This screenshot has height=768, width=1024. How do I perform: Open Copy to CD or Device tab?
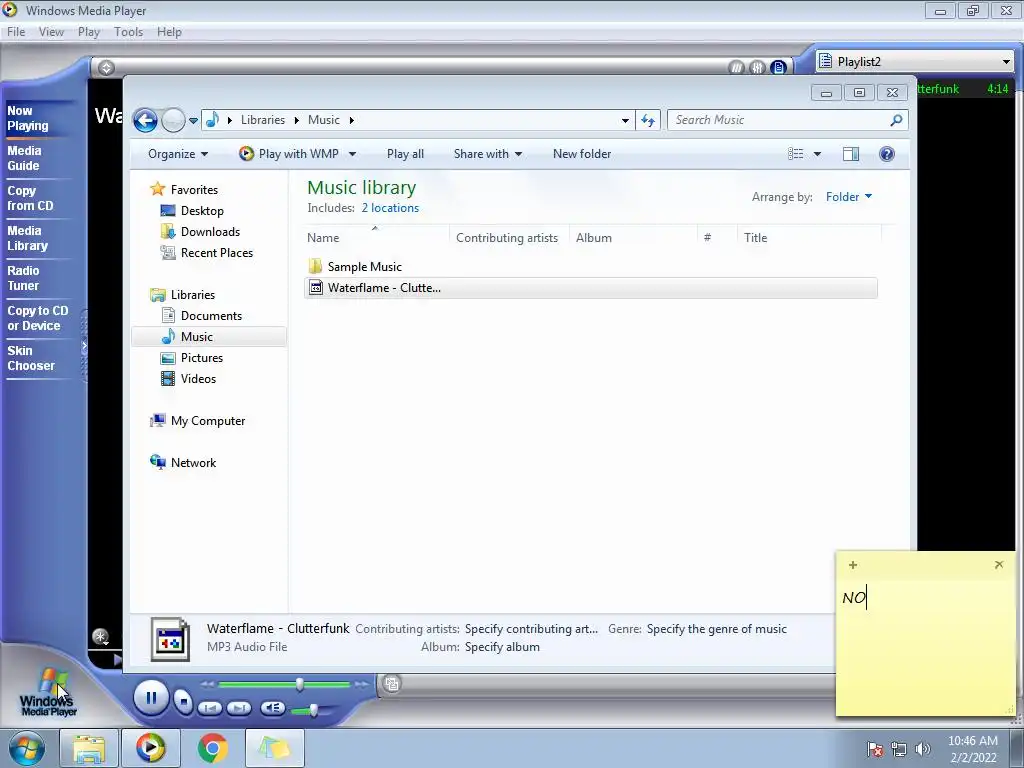point(37,318)
